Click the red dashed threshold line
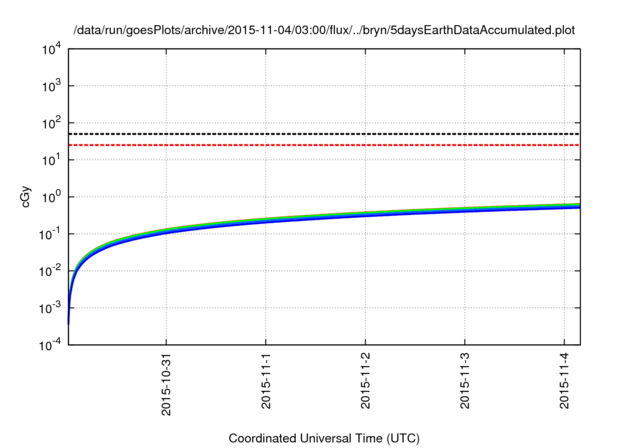The width and height of the screenshot is (640, 448). (x=324, y=145)
